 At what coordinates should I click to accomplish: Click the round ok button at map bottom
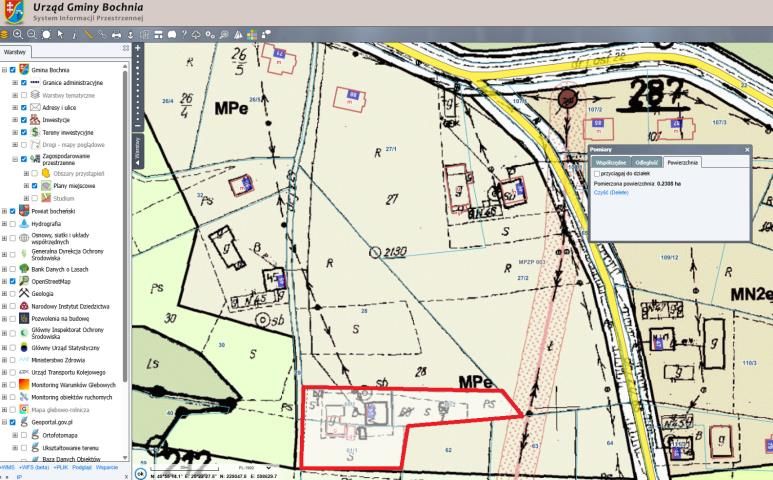pos(141,474)
